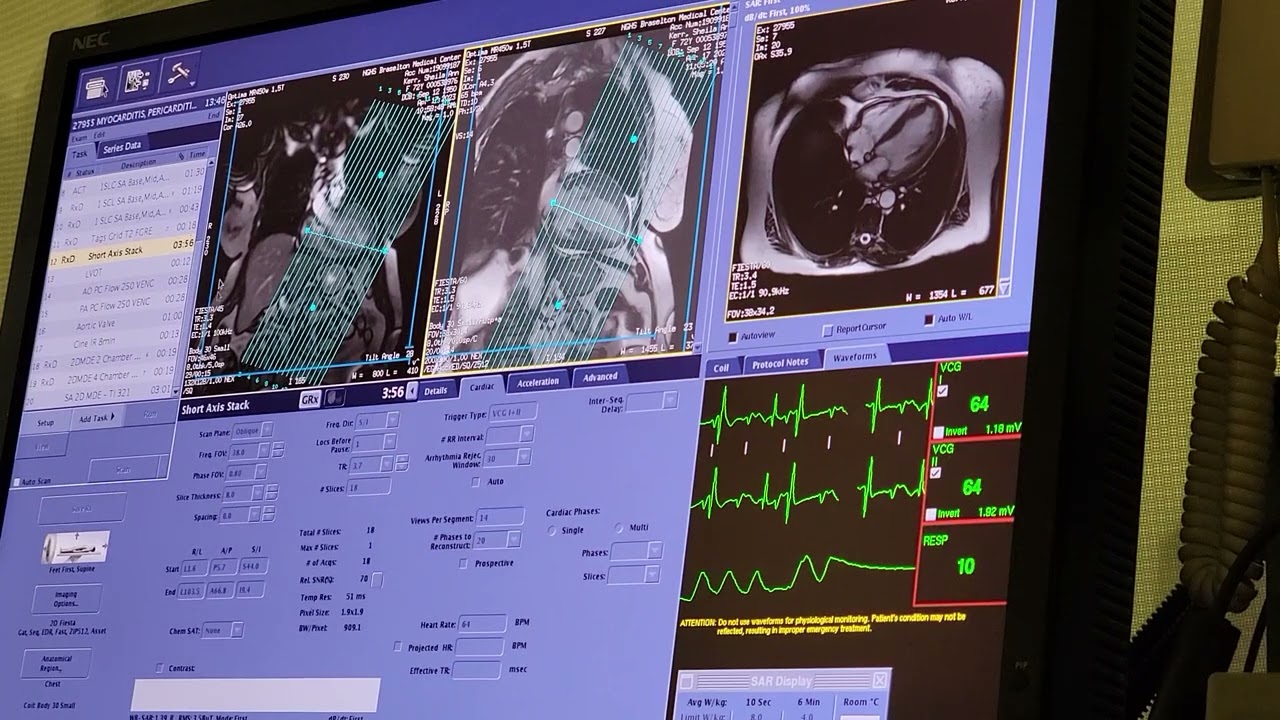Screen dimensions: 1280x720
Task: Open the Slice Thickness dropdown
Action: click(258, 493)
